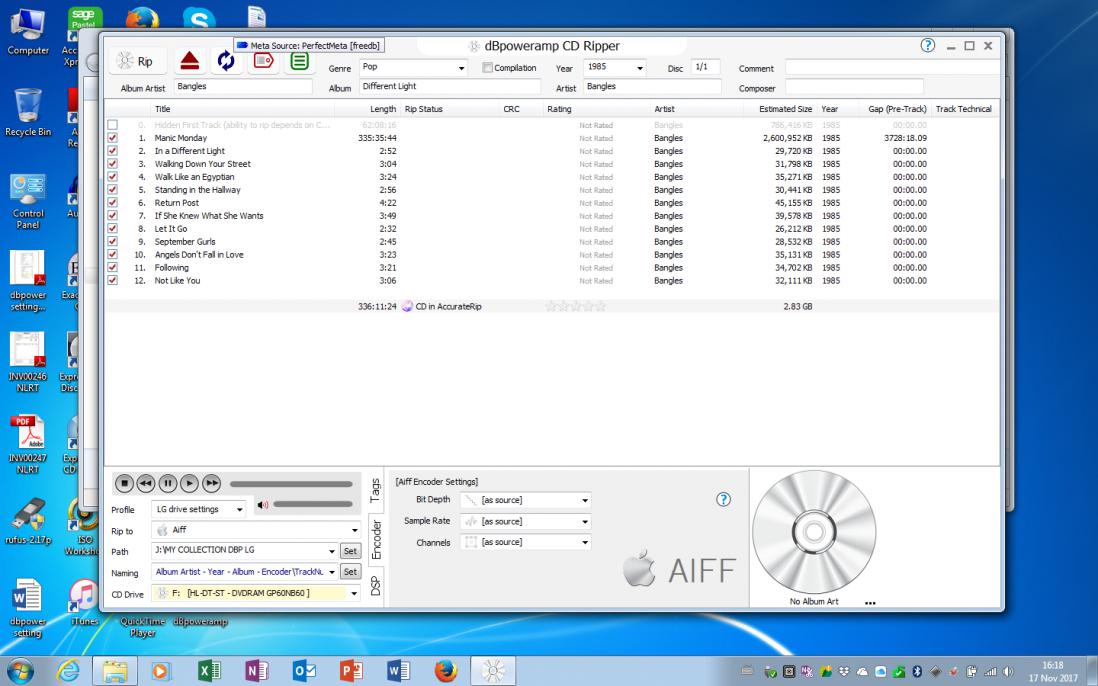
Task: Click the blue Refresh disc icon
Action: (x=225, y=62)
